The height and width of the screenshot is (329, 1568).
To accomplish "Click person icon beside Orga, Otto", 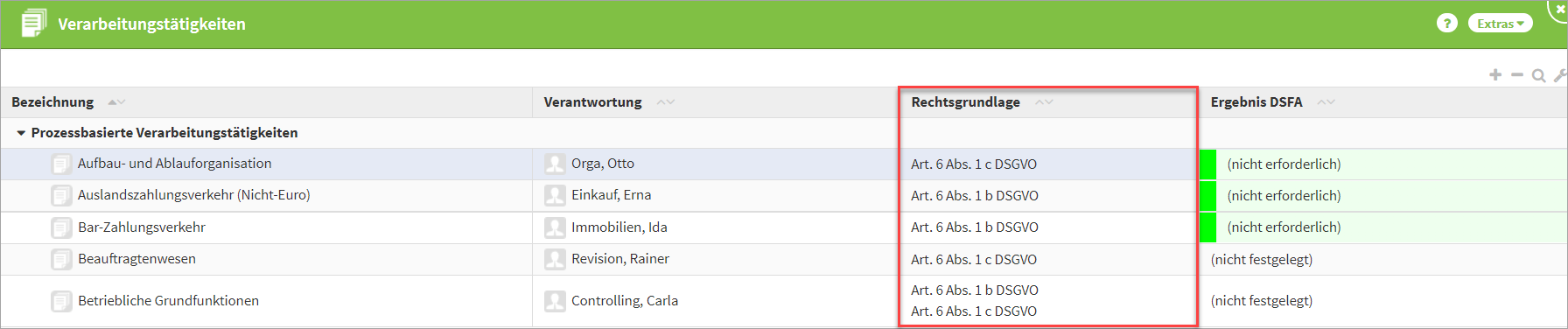I will click(x=555, y=164).
